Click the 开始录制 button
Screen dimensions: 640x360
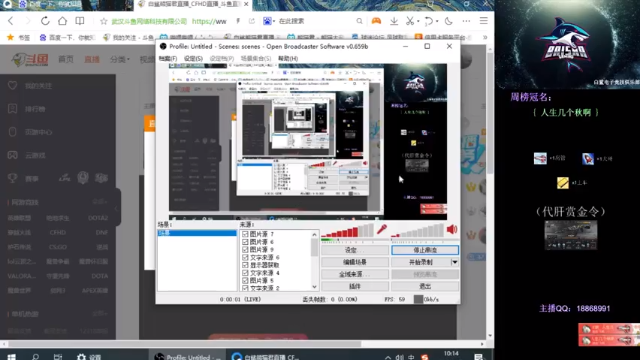(x=421, y=262)
